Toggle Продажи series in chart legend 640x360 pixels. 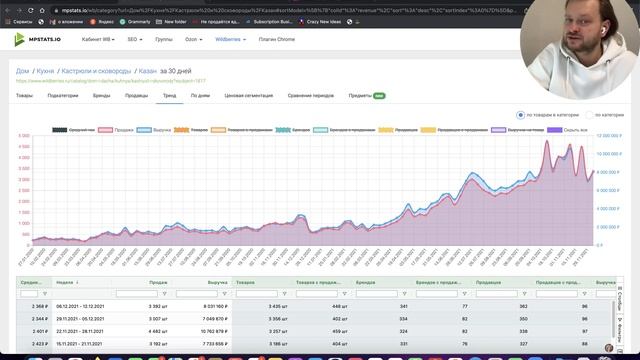(116, 130)
